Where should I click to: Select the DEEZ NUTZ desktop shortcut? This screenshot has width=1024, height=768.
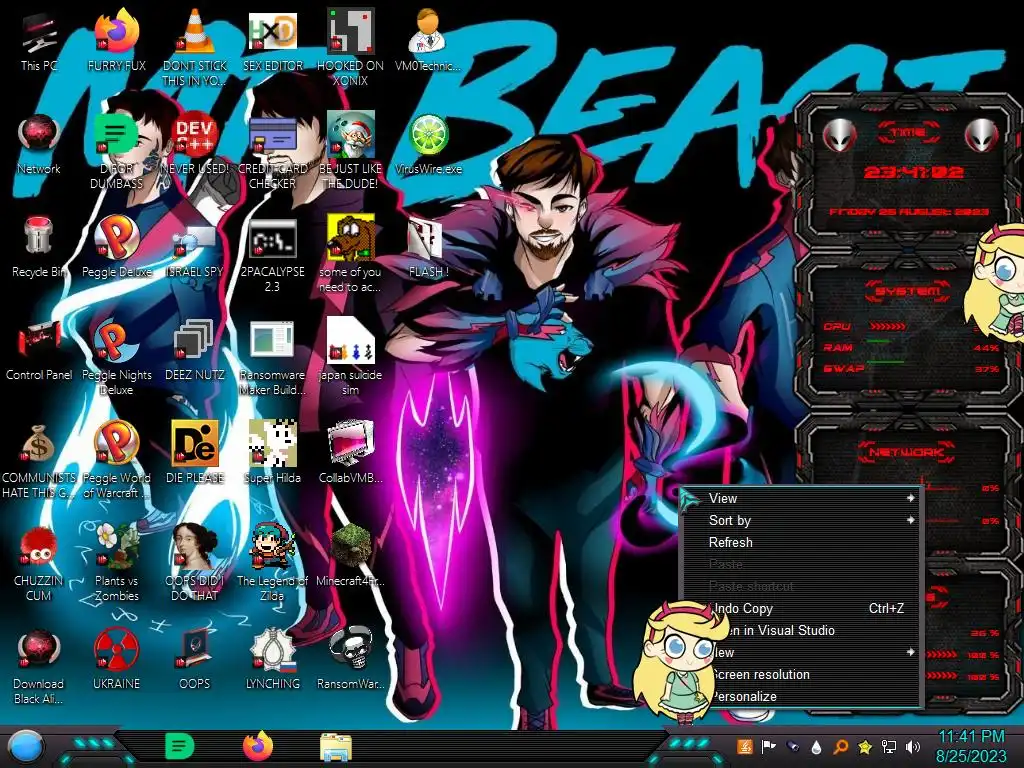pos(195,350)
